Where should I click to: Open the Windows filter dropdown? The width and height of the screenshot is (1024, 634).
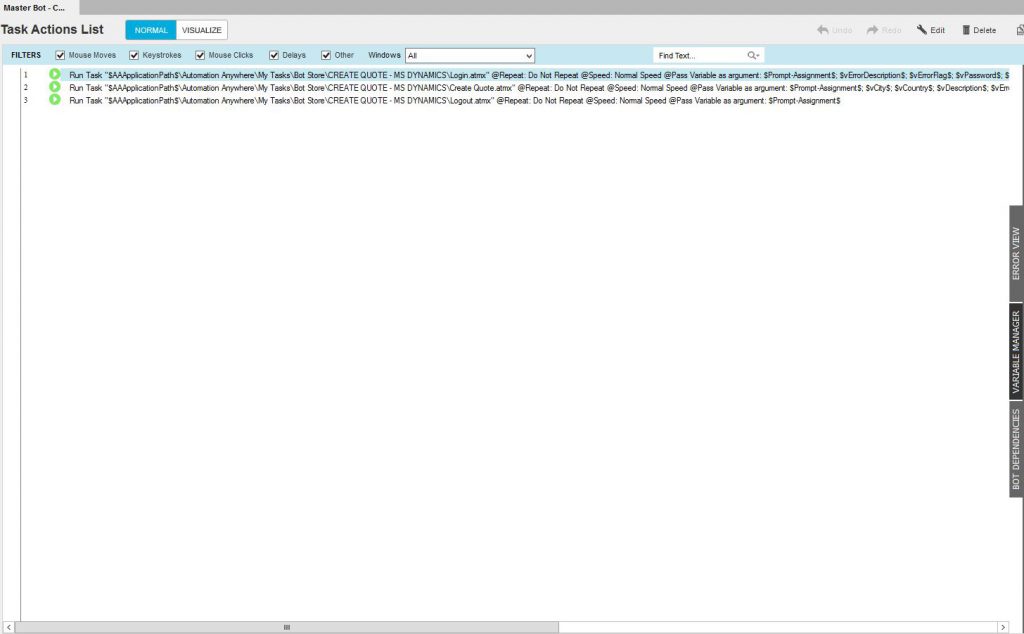470,55
